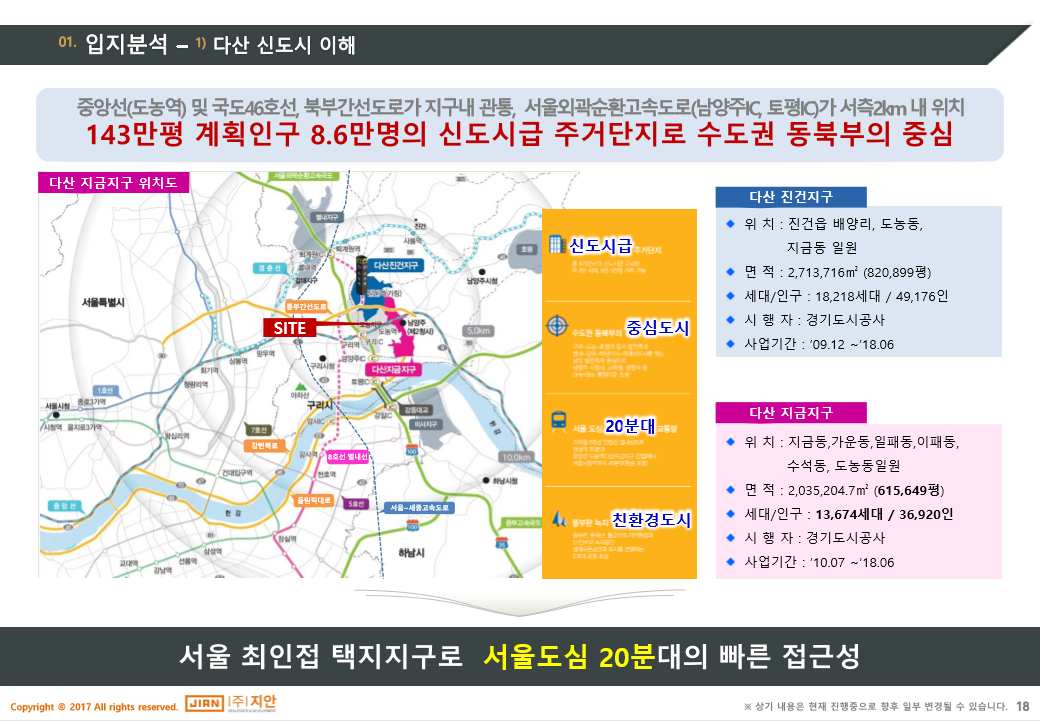Click the 서울~세종고속도로 label on map

(421, 508)
